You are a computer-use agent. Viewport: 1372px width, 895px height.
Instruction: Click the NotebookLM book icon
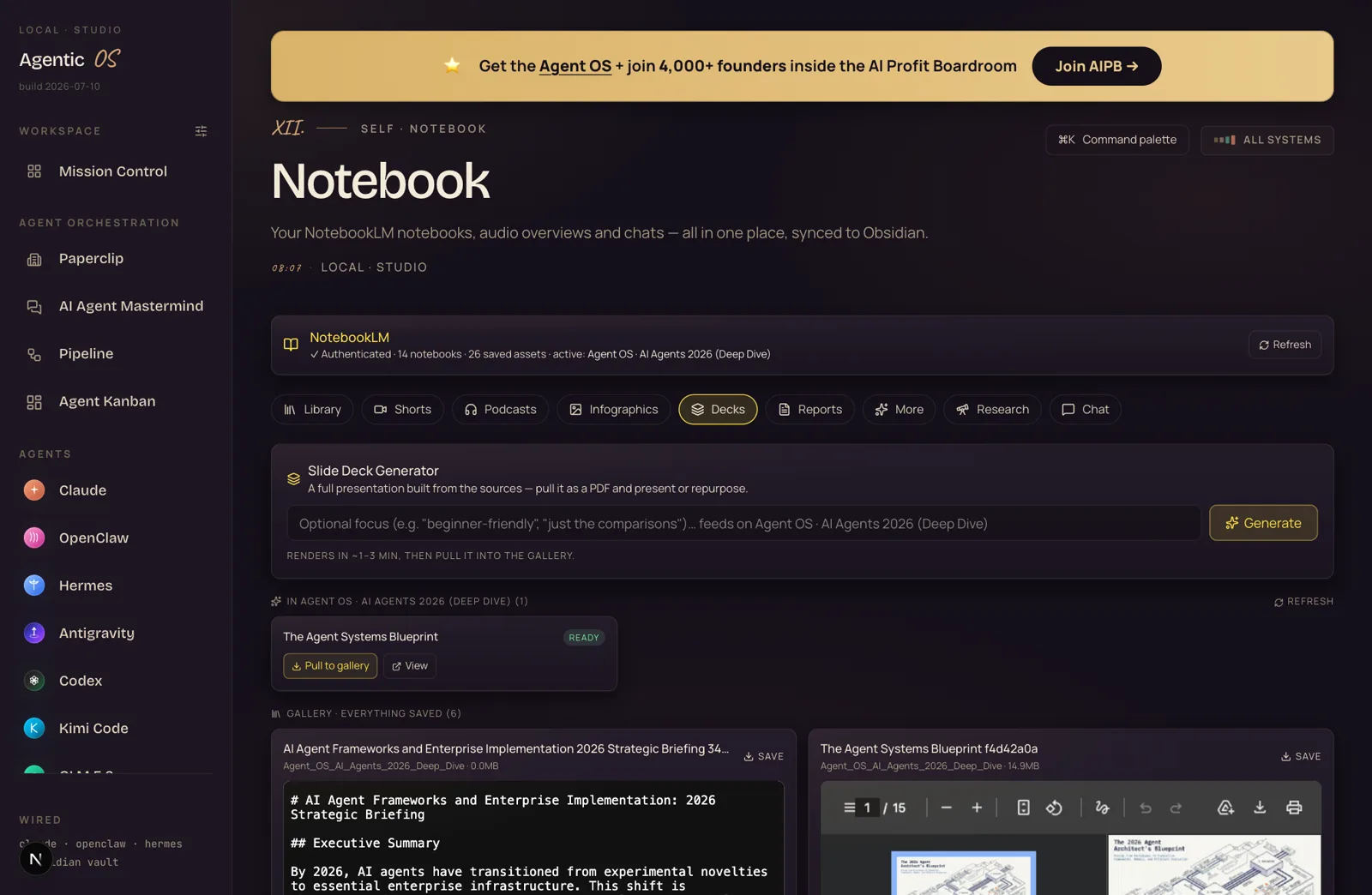pos(291,345)
